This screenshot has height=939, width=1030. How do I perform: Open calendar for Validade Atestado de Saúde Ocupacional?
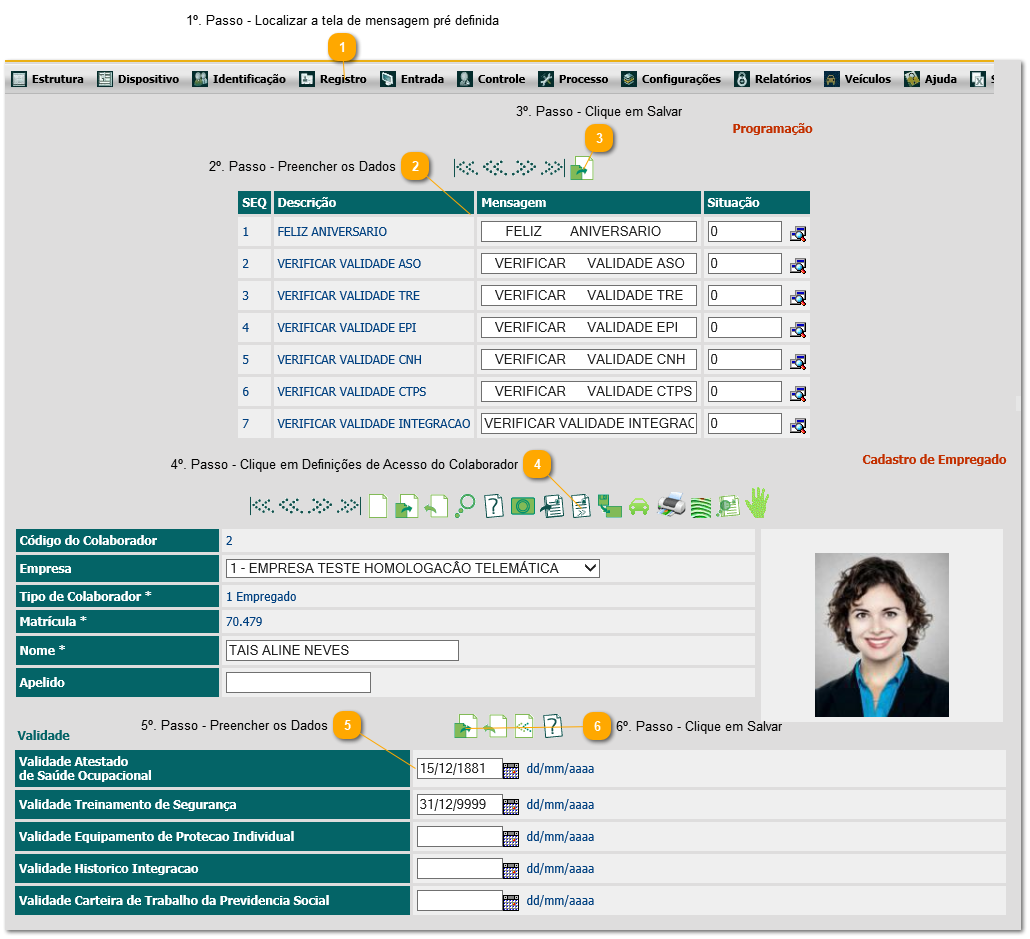510,770
